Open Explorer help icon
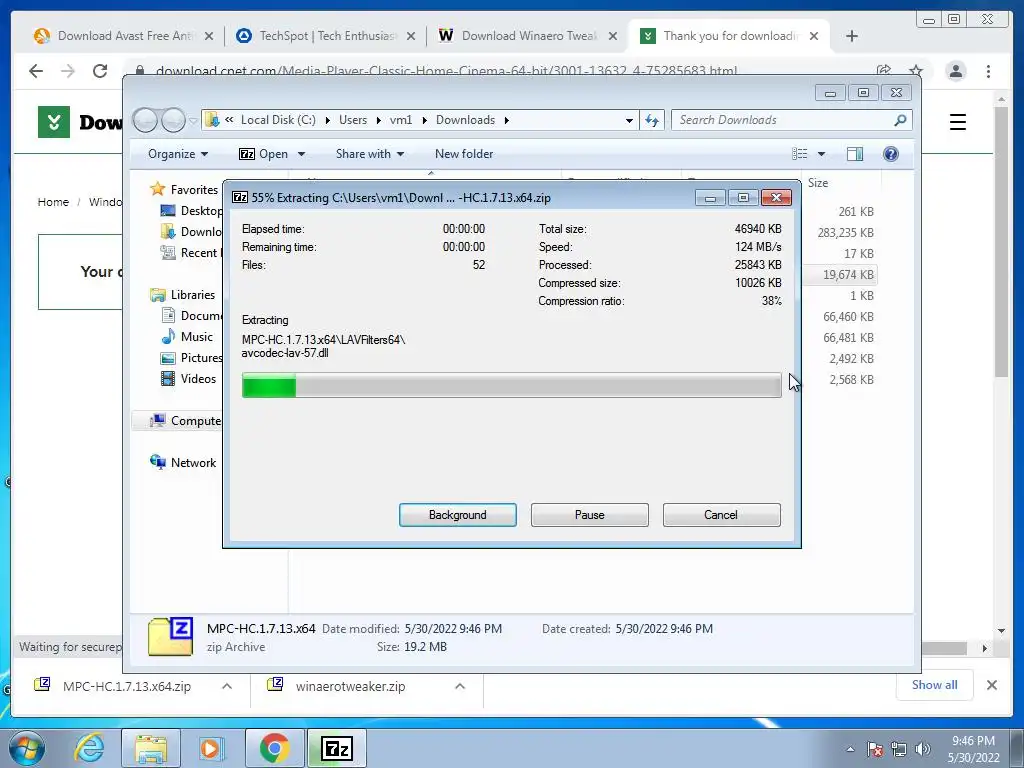Screen dimensions: 1024x768 [x=890, y=153]
